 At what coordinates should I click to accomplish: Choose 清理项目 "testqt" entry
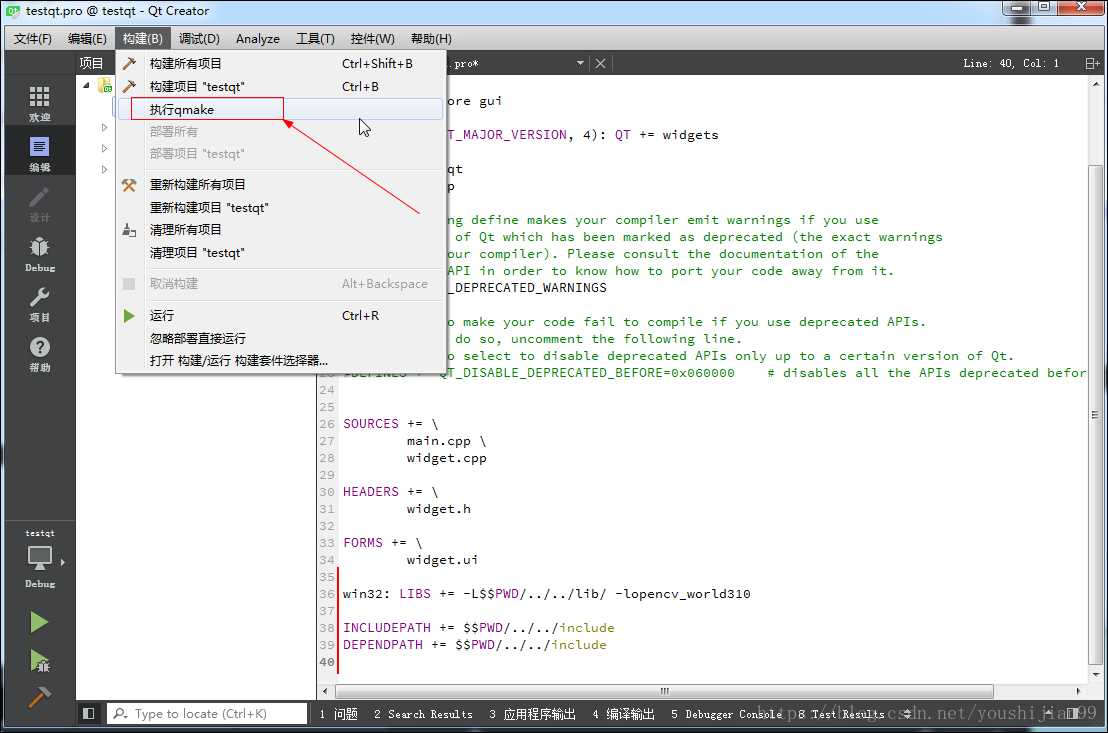(x=281, y=252)
